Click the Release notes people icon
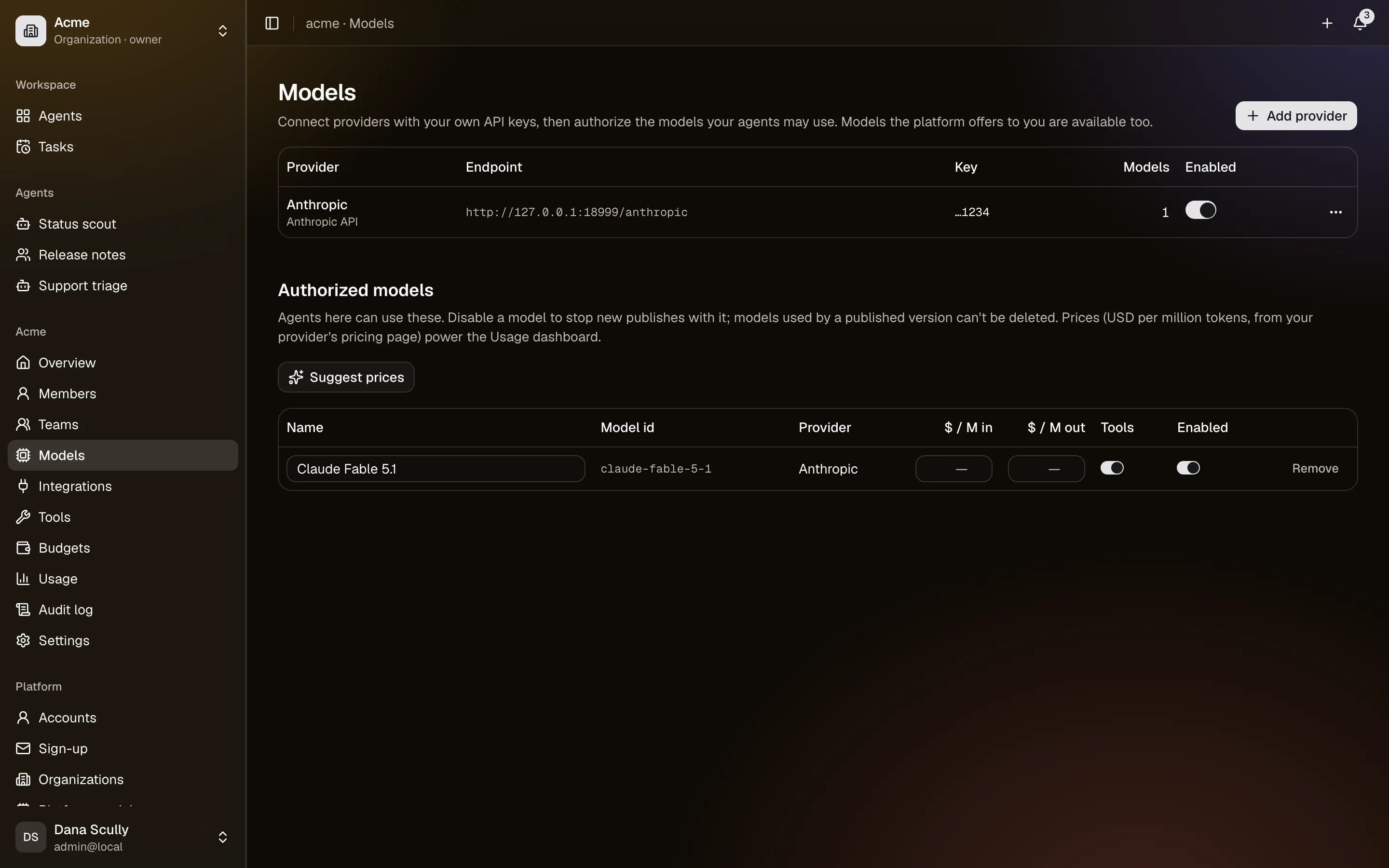The width and height of the screenshot is (1389, 868). [23, 255]
